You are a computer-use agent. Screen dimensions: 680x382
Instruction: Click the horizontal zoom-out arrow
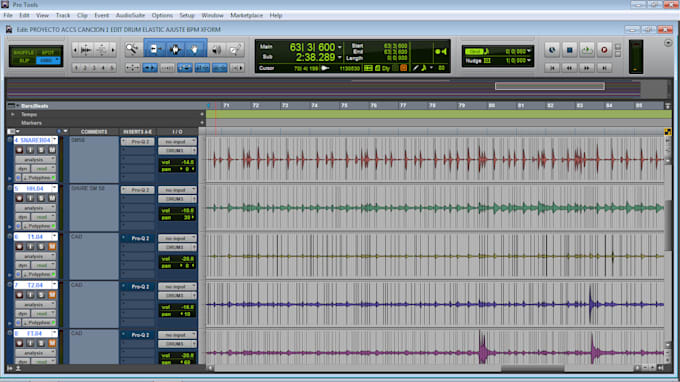75,50
